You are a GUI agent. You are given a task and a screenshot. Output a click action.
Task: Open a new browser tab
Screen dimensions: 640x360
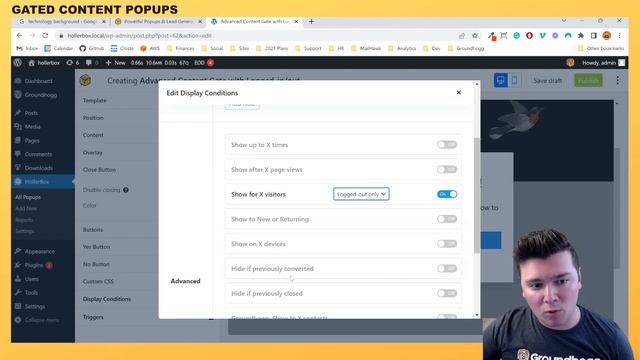coord(311,21)
